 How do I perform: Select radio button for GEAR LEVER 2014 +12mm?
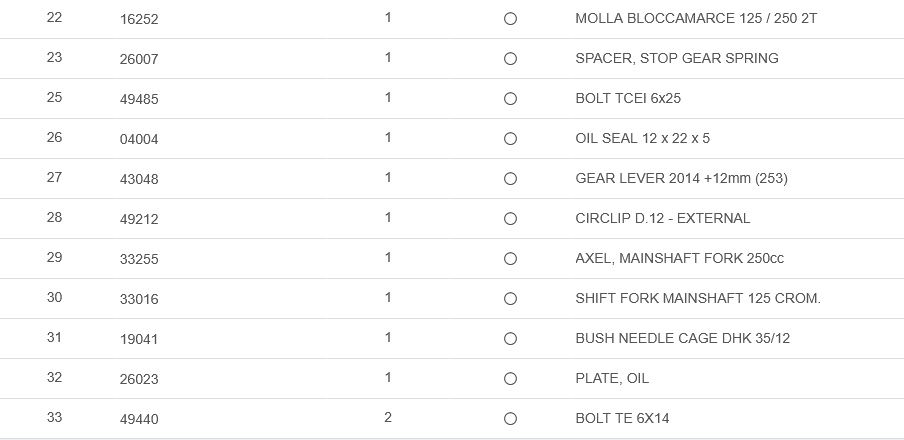[510, 179]
